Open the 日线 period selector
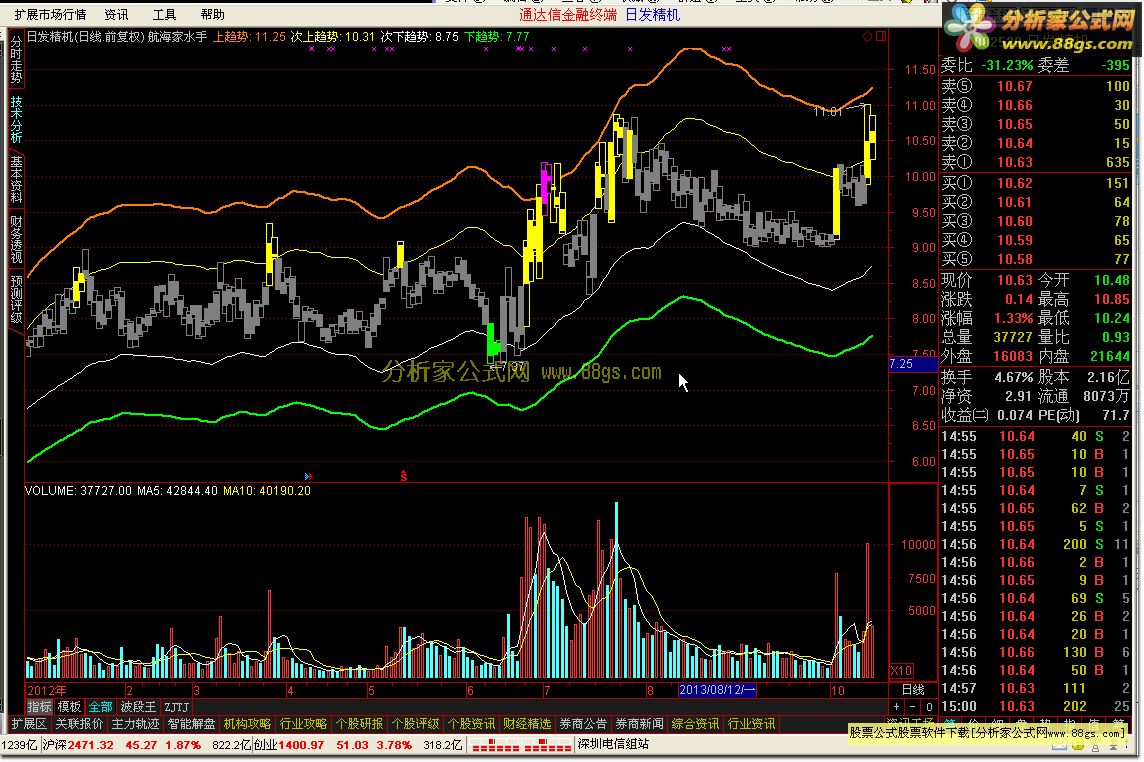 913,690
